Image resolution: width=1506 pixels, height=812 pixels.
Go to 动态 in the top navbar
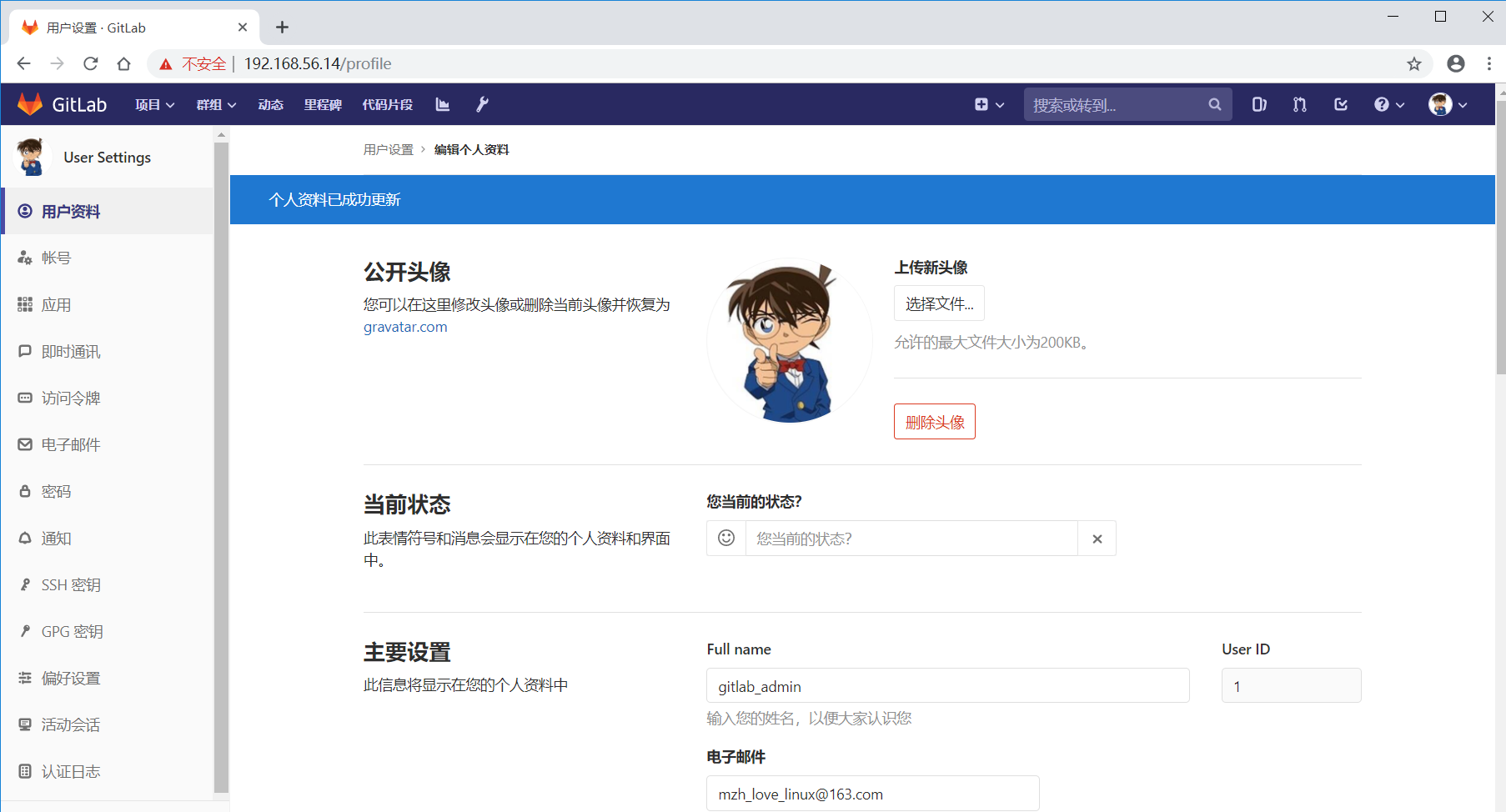coord(271,104)
